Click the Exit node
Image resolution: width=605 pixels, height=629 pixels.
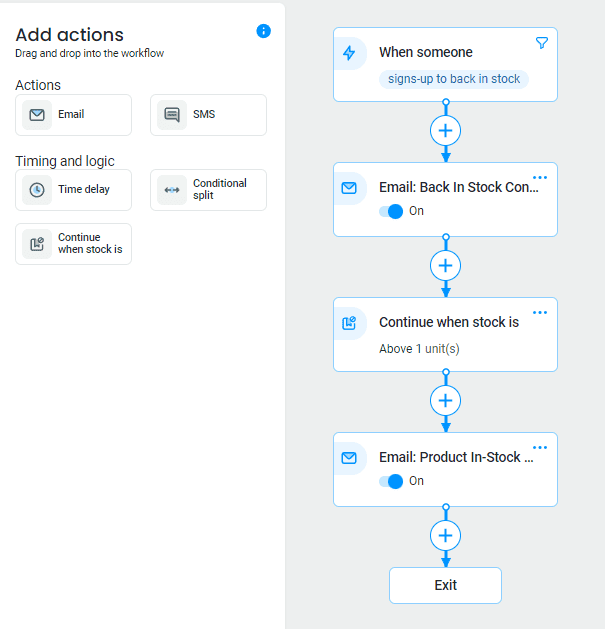coord(445,585)
